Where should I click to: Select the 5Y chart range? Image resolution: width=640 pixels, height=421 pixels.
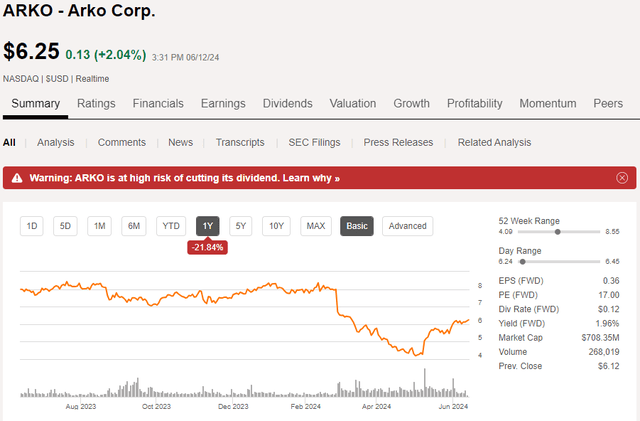240,226
